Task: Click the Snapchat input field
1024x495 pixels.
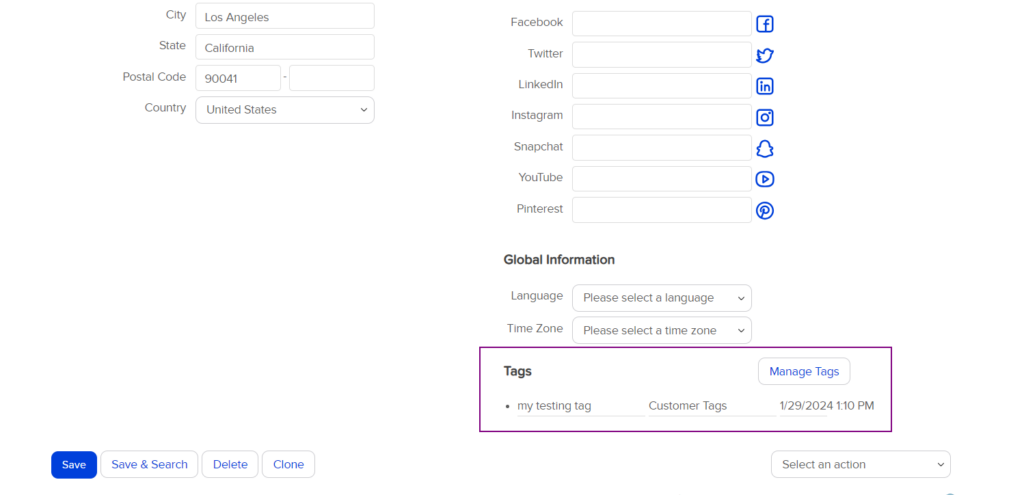Action: (662, 148)
